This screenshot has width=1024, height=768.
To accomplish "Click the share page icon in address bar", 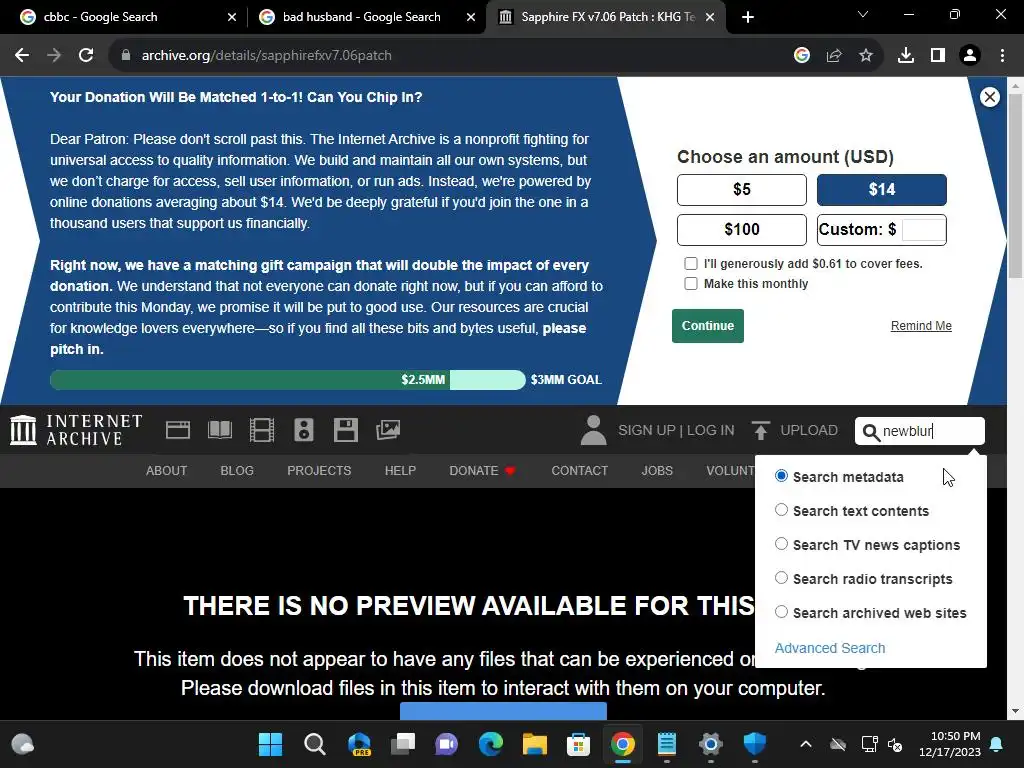I will point(834,56).
